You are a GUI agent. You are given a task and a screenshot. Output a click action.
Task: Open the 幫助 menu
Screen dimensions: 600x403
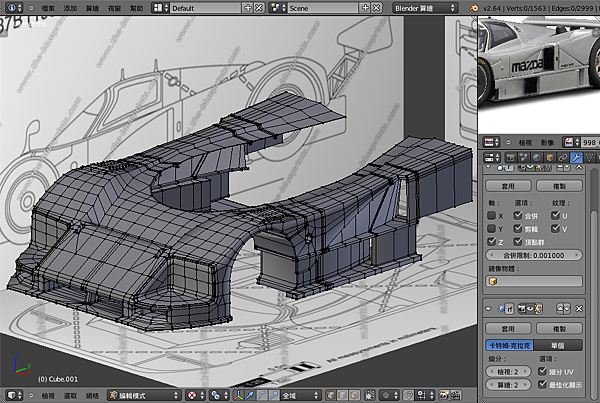coord(137,8)
